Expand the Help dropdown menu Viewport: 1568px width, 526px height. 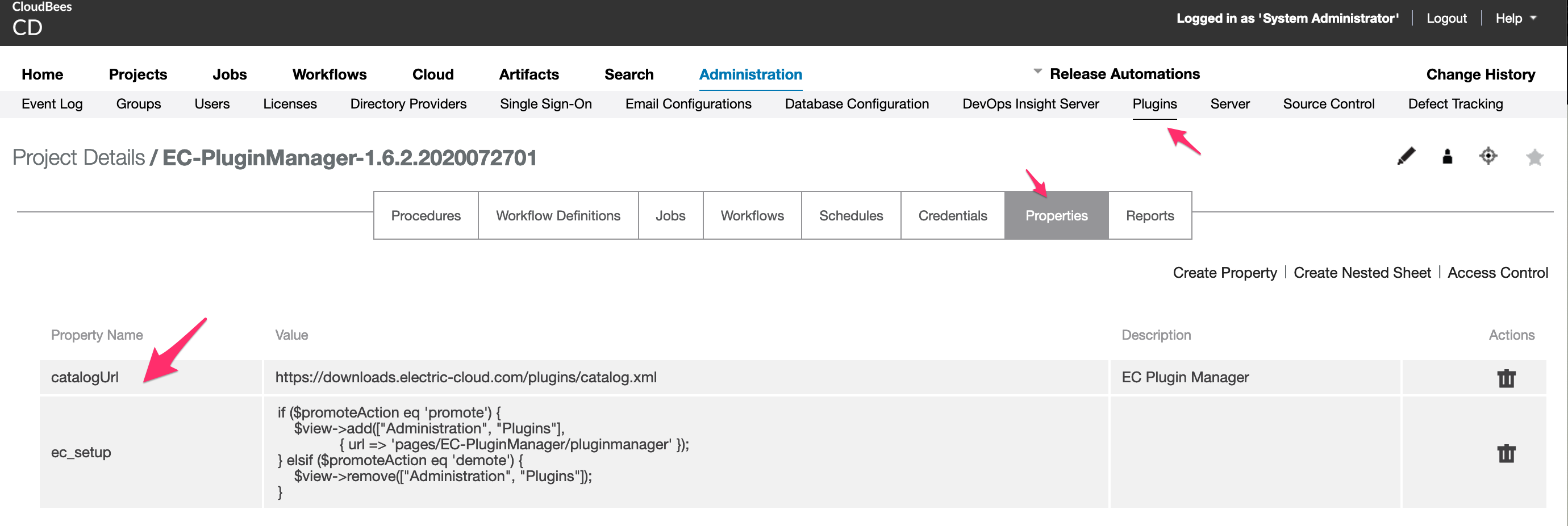[1516, 18]
